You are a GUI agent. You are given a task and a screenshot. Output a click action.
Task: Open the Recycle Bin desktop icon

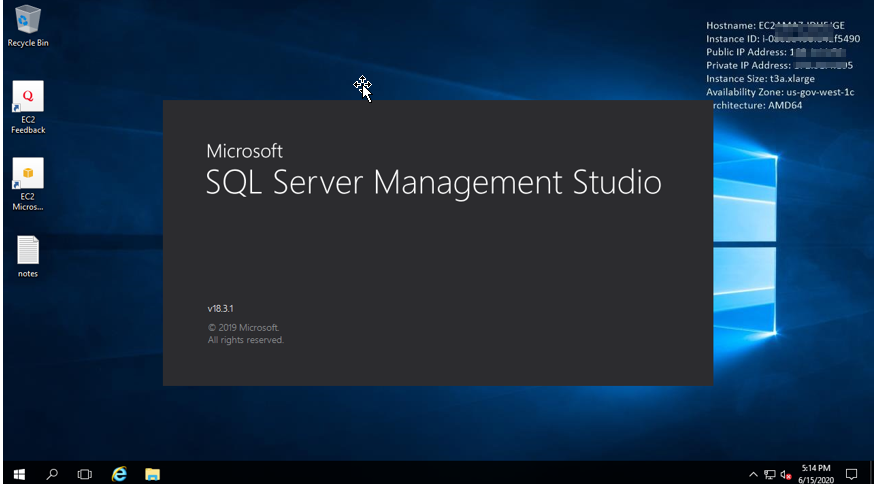tap(28, 26)
